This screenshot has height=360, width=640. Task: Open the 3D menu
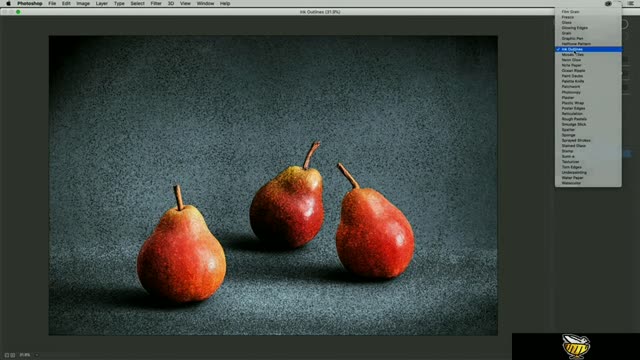click(x=171, y=3)
